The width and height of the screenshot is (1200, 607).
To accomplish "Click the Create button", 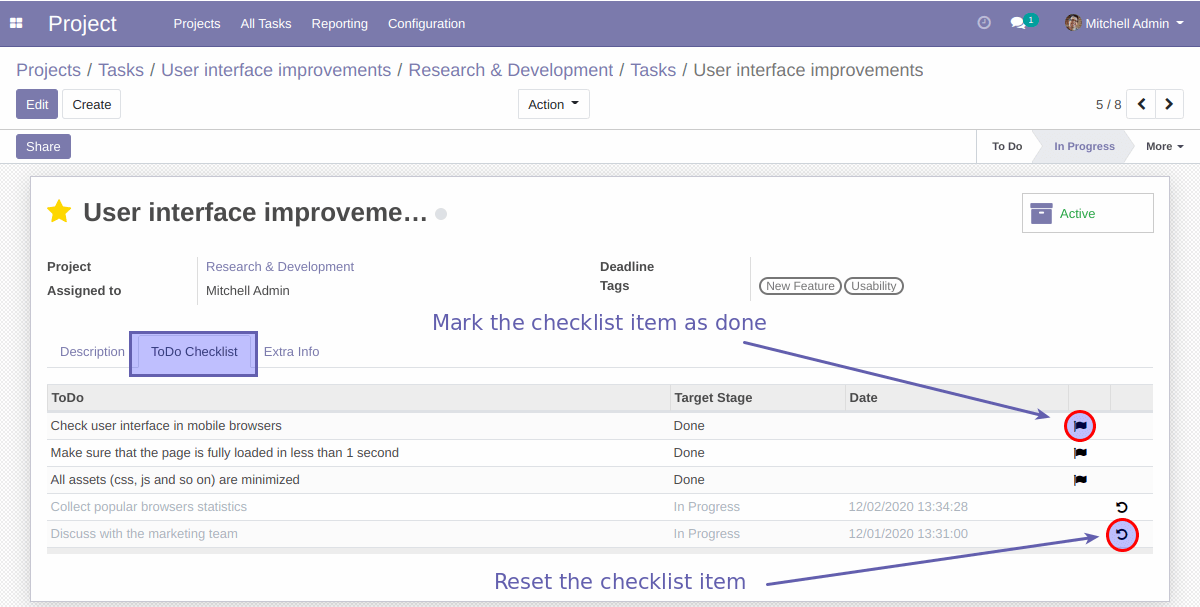I will tap(91, 103).
